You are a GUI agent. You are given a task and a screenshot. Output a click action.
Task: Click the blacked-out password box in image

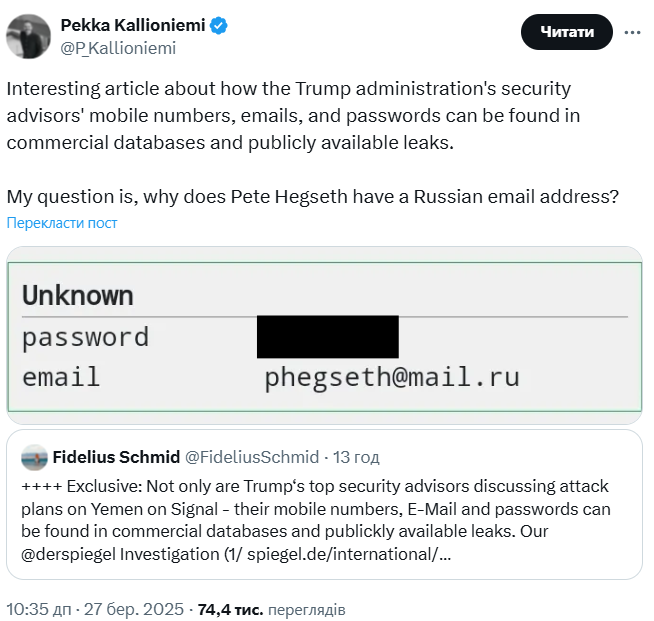(327, 336)
